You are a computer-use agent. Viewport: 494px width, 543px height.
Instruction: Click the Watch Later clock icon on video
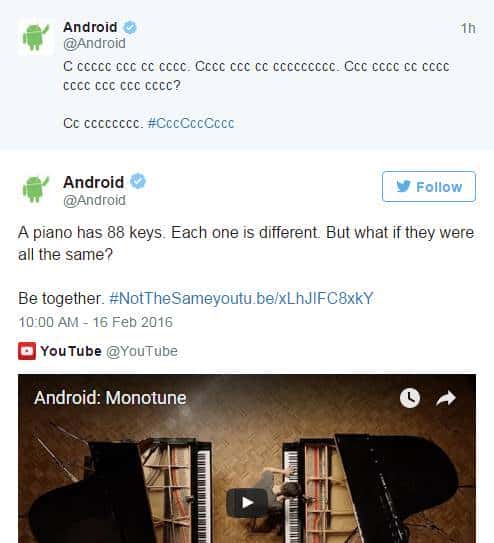410,398
